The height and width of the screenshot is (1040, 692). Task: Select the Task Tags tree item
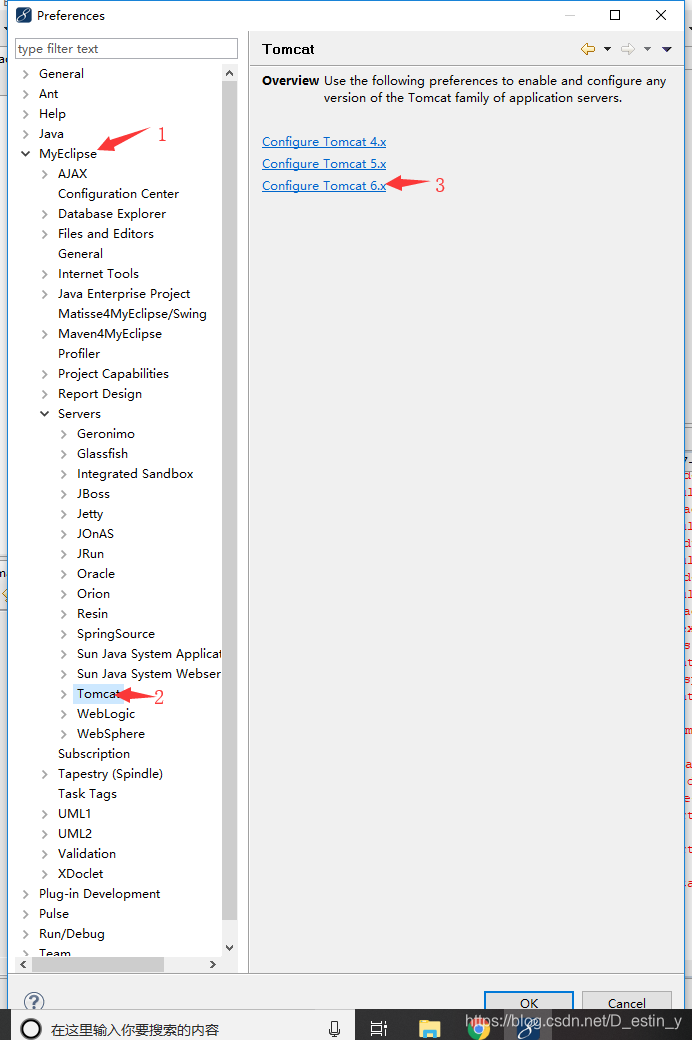(87, 793)
